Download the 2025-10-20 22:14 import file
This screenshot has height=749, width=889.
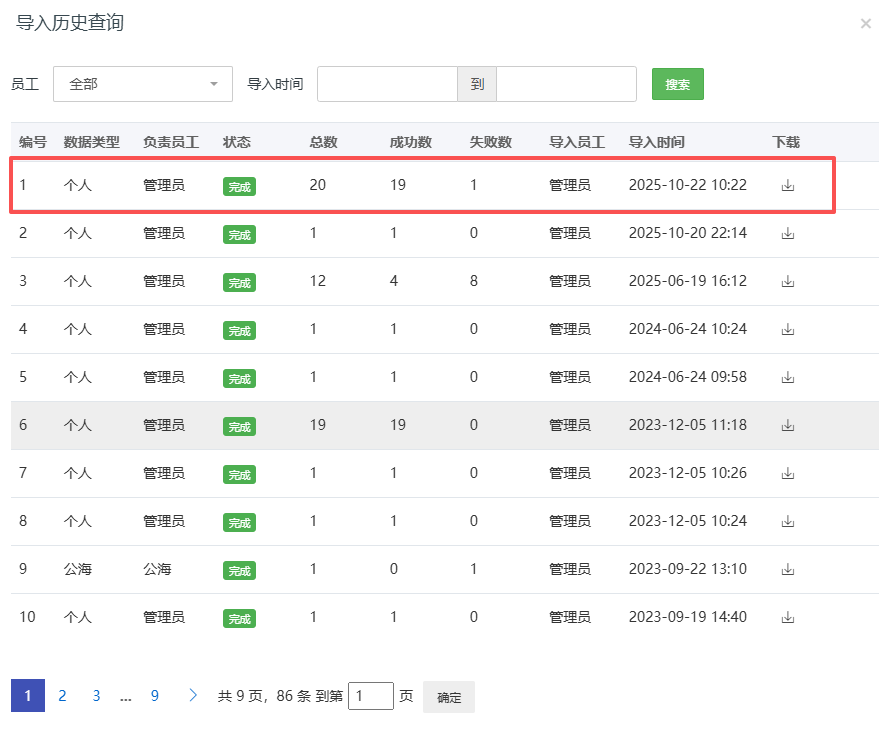click(787, 233)
